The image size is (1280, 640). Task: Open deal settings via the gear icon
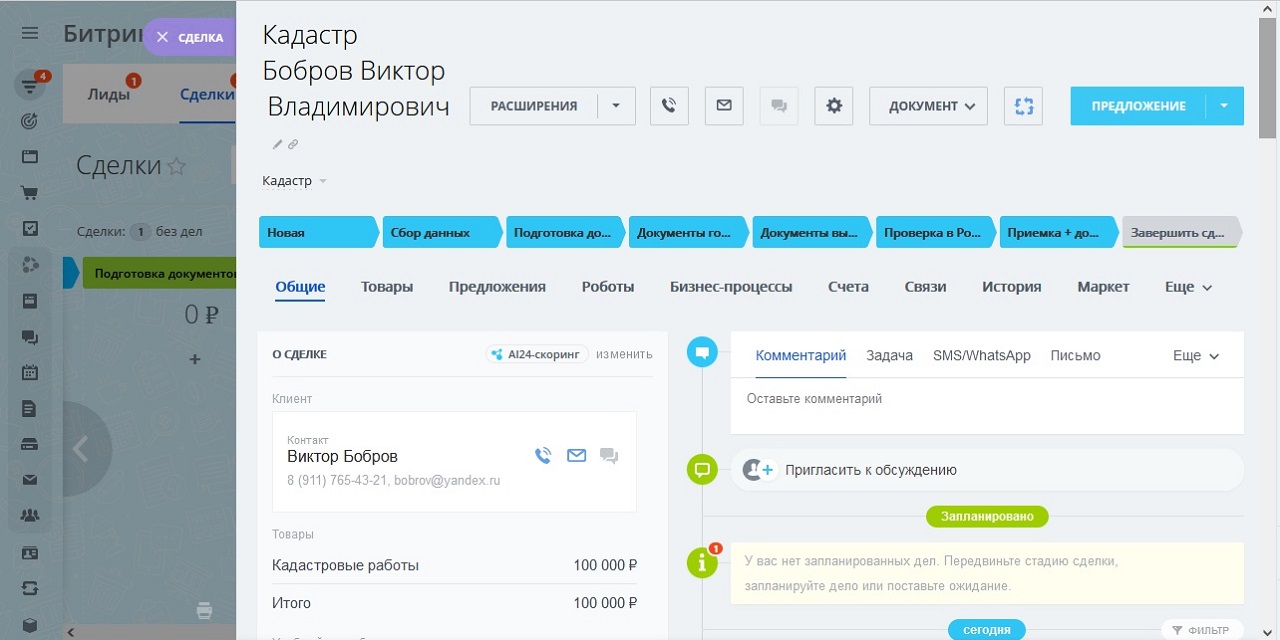tap(834, 106)
